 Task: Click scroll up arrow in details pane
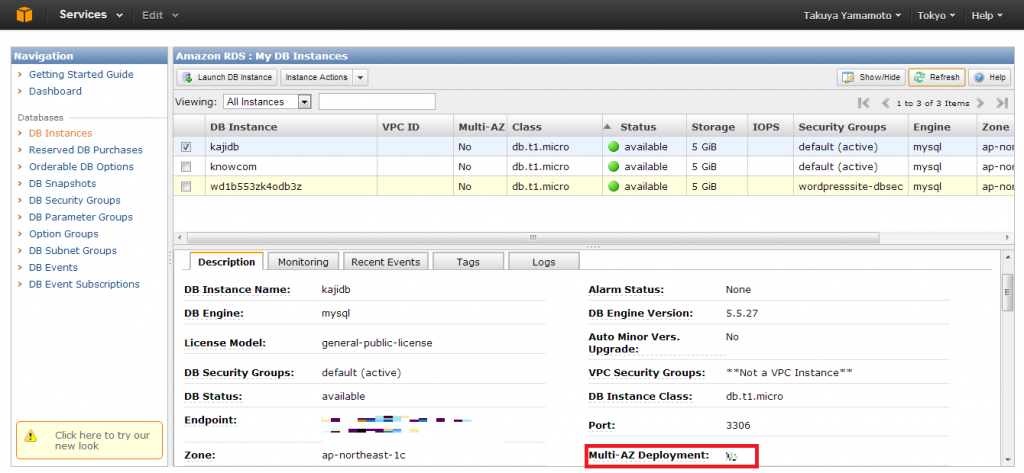pos(1007,258)
